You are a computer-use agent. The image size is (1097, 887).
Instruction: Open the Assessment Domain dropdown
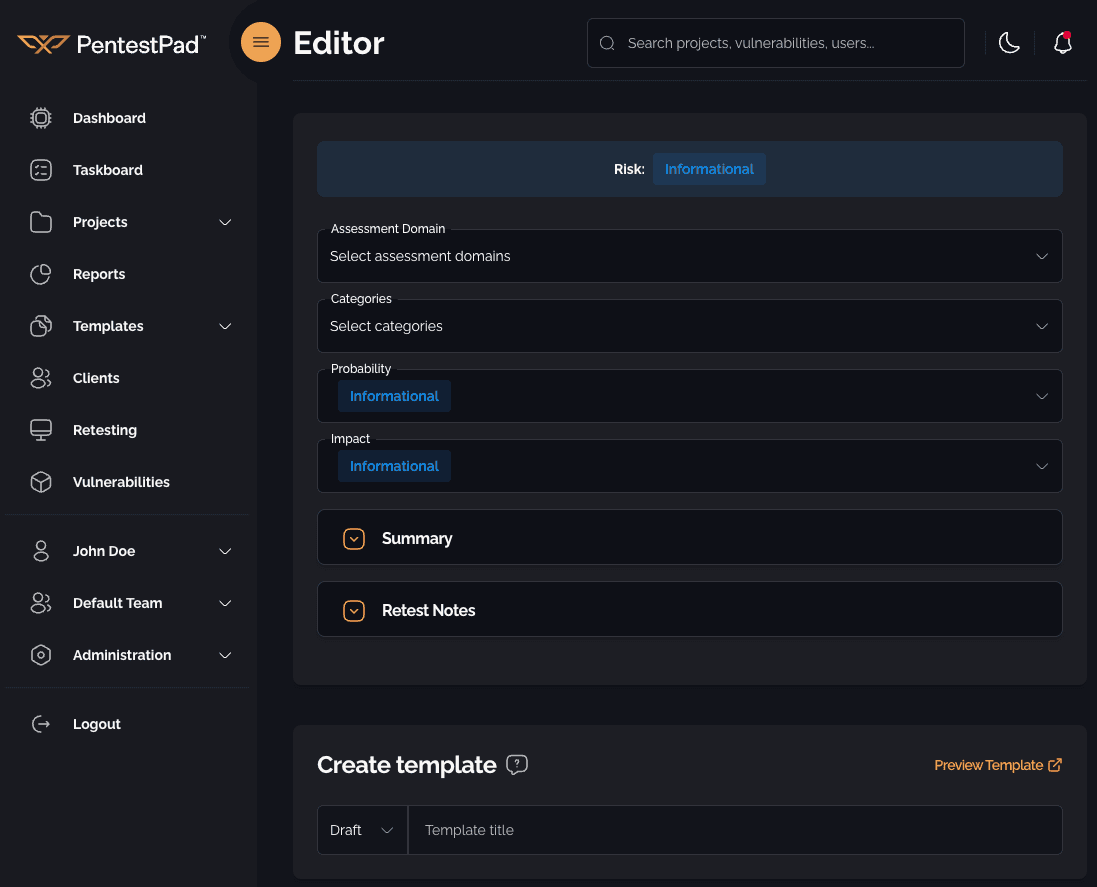coord(689,256)
